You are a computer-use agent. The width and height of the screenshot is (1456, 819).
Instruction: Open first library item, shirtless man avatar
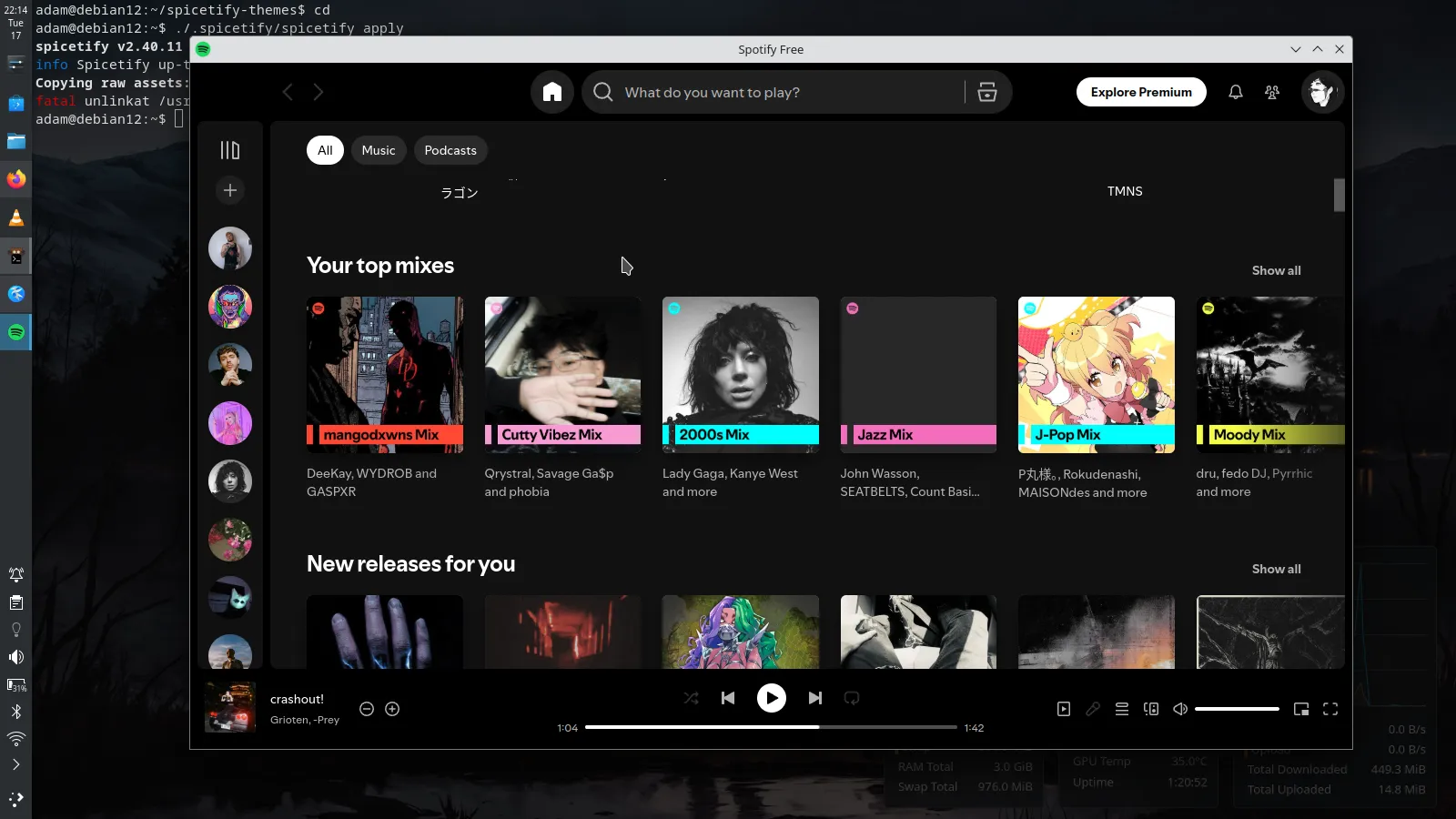pos(230,248)
